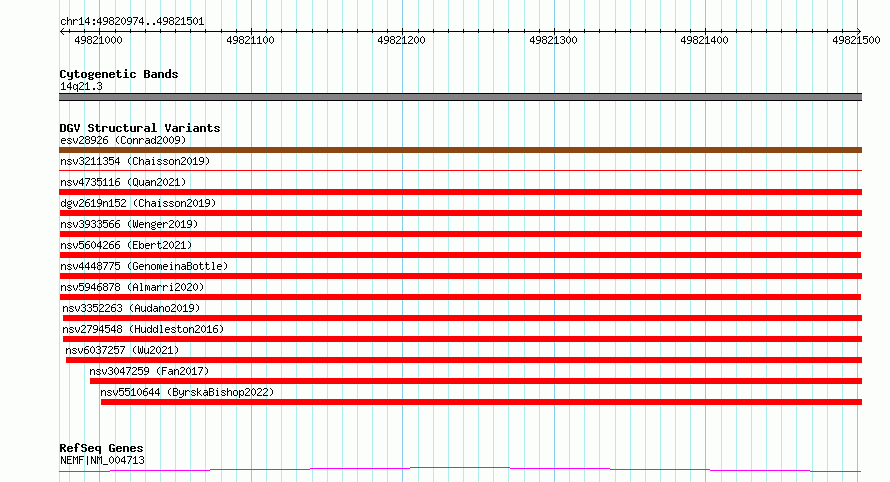The width and height of the screenshot is (890, 482).
Task: Select the 14q21.3 band label
Action: click(x=81, y=86)
